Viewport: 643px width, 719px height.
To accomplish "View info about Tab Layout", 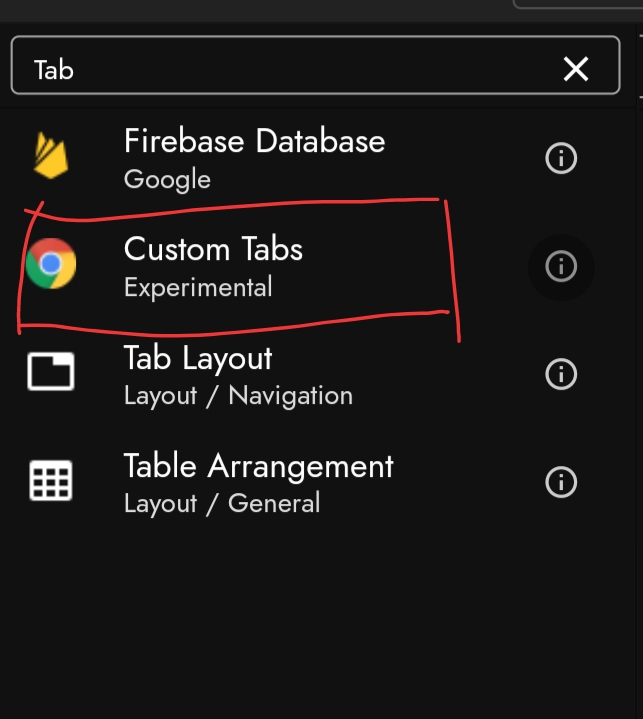I will (561, 374).
